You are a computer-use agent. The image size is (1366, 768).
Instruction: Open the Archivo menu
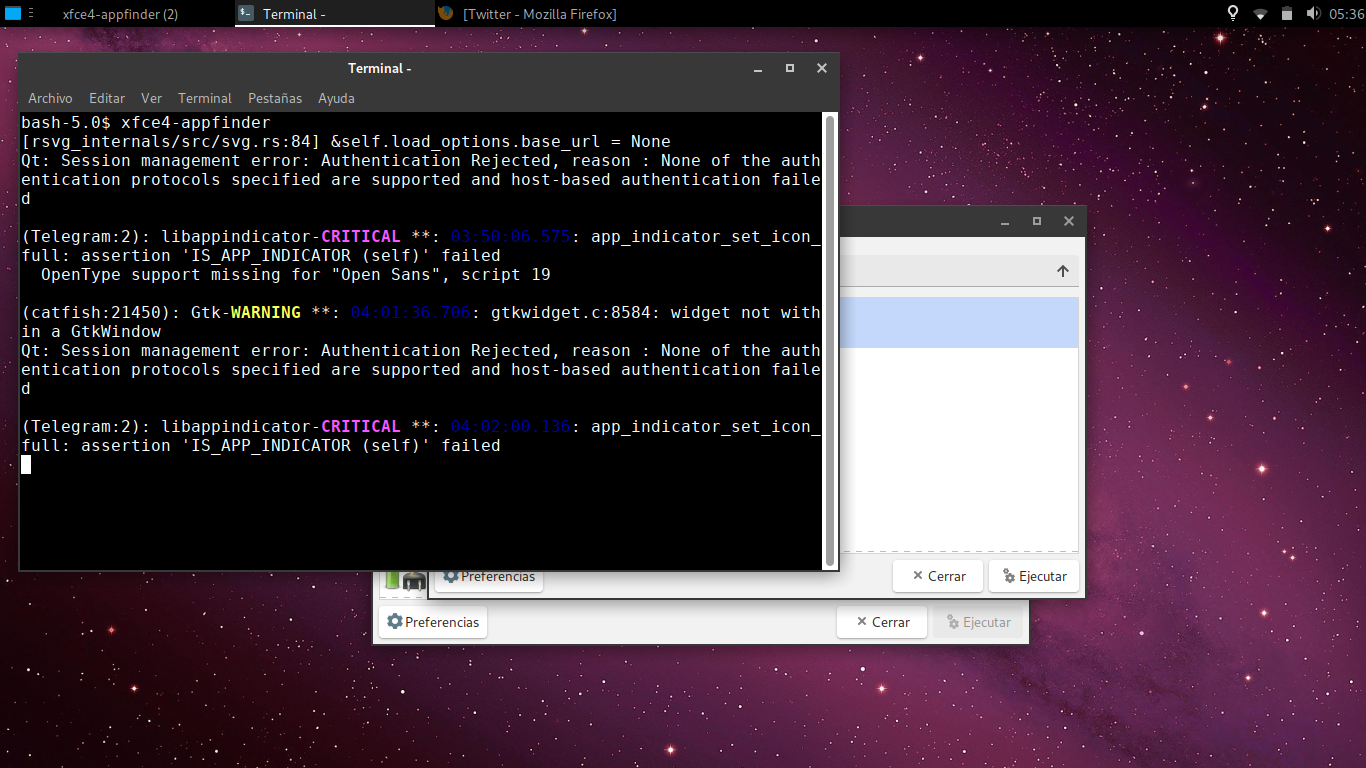50,98
